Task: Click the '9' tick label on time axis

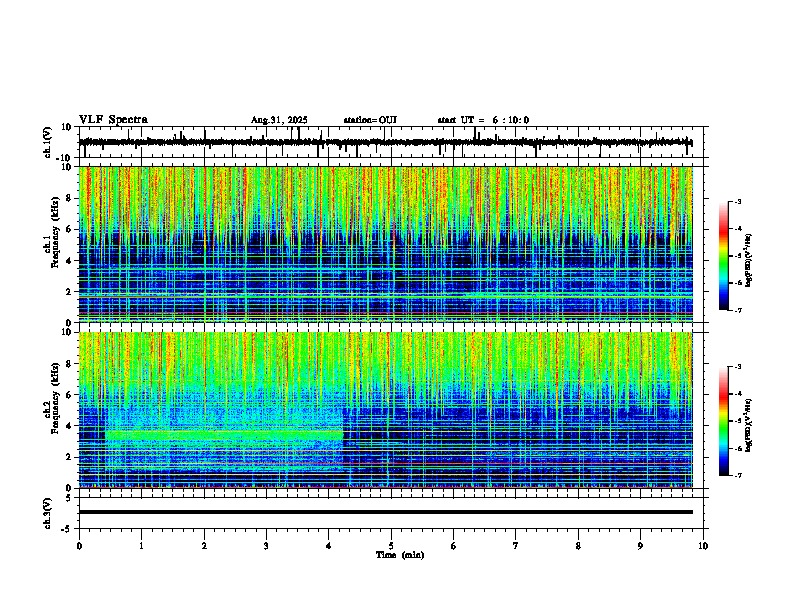Action: pos(640,546)
